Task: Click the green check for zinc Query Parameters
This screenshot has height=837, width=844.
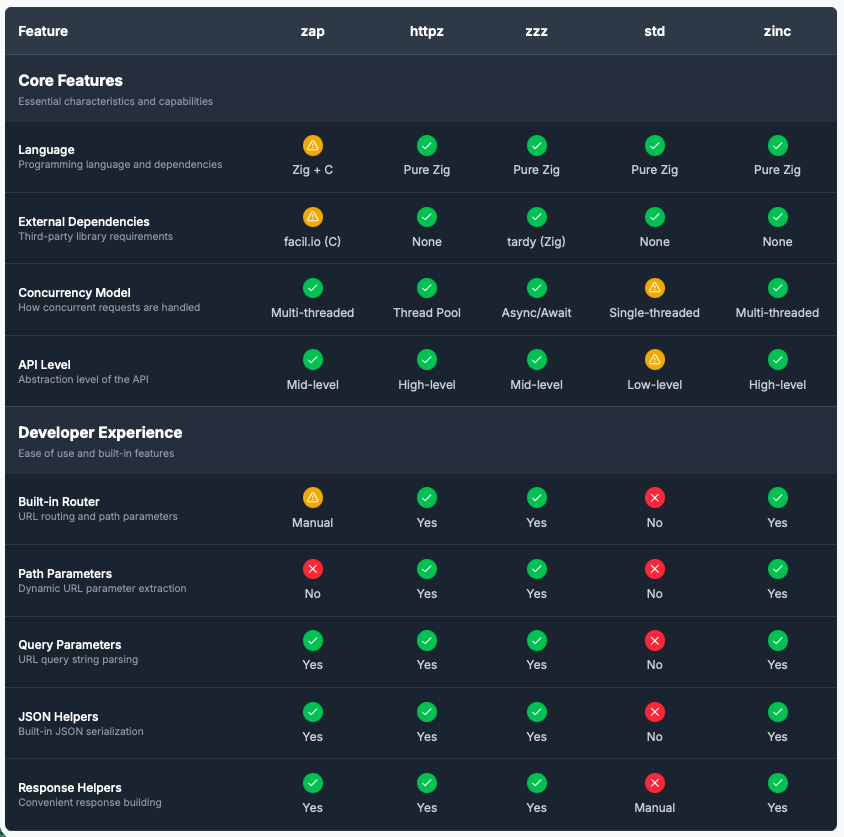Action: pyautogui.click(x=777, y=640)
